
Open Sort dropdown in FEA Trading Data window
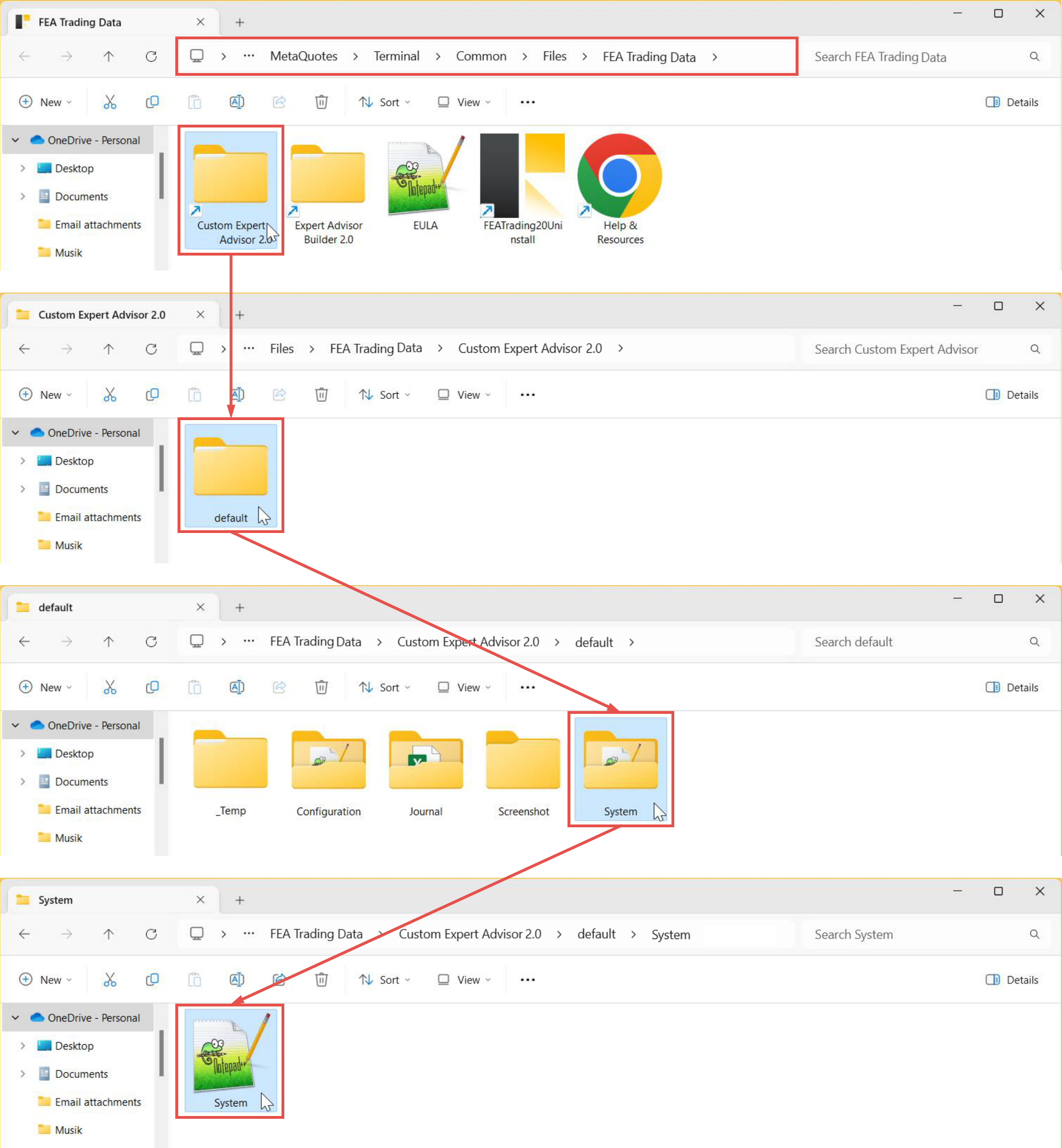[385, 102]
